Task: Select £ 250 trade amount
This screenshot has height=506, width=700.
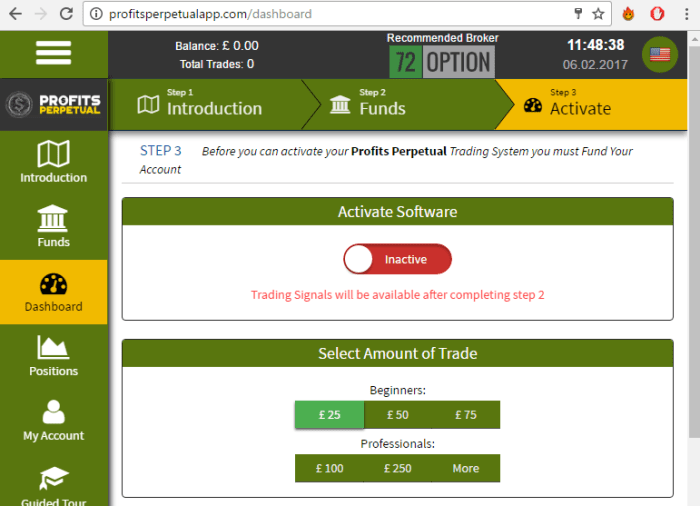Action: point(398,468)
